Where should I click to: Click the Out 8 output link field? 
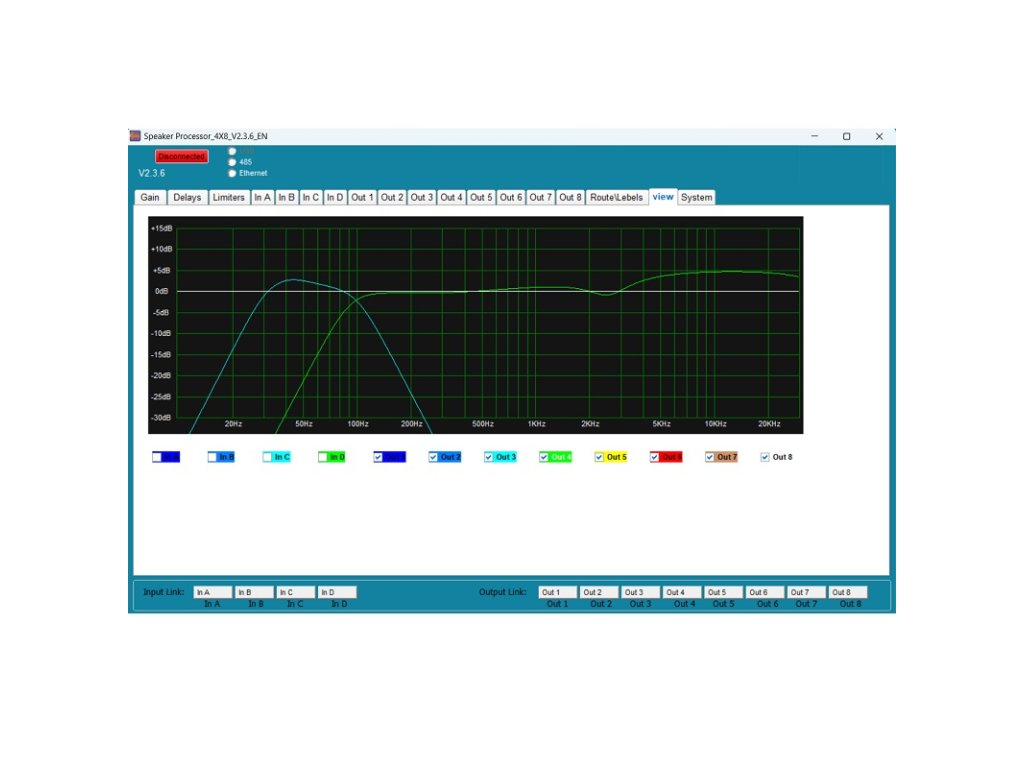(848, 592)
